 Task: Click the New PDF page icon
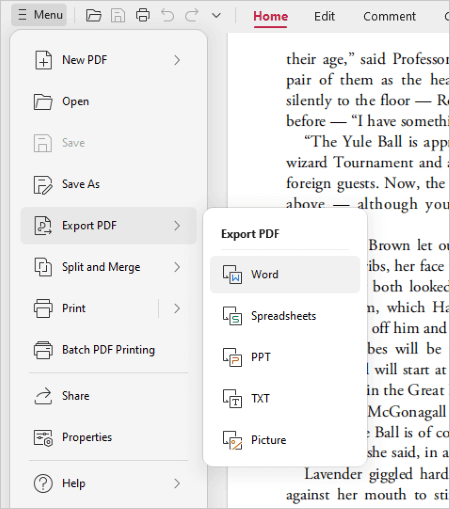[43, 60]
